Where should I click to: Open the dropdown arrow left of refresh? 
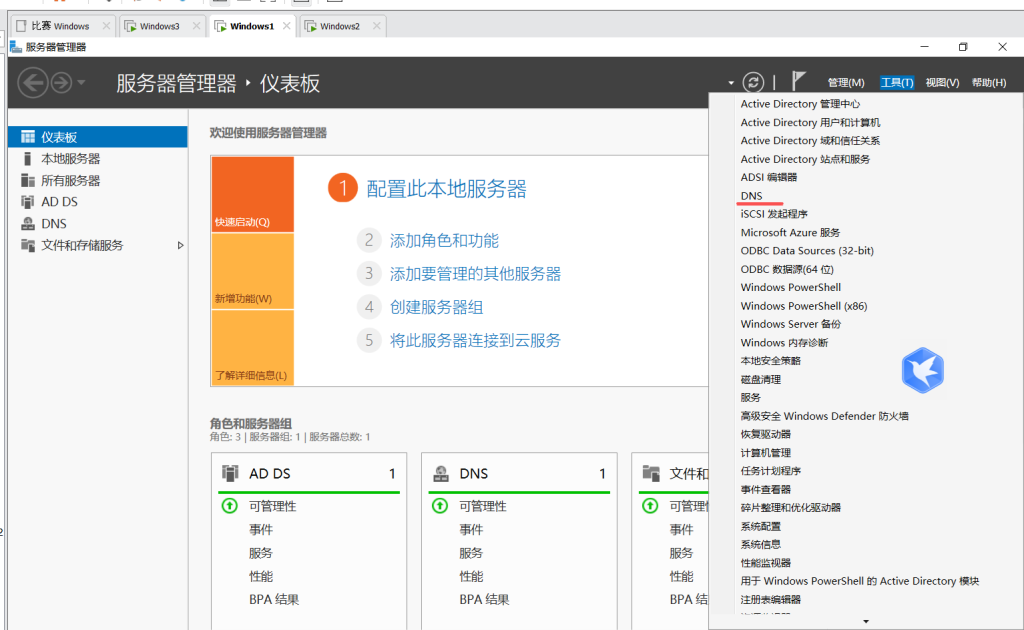(731, 83)
